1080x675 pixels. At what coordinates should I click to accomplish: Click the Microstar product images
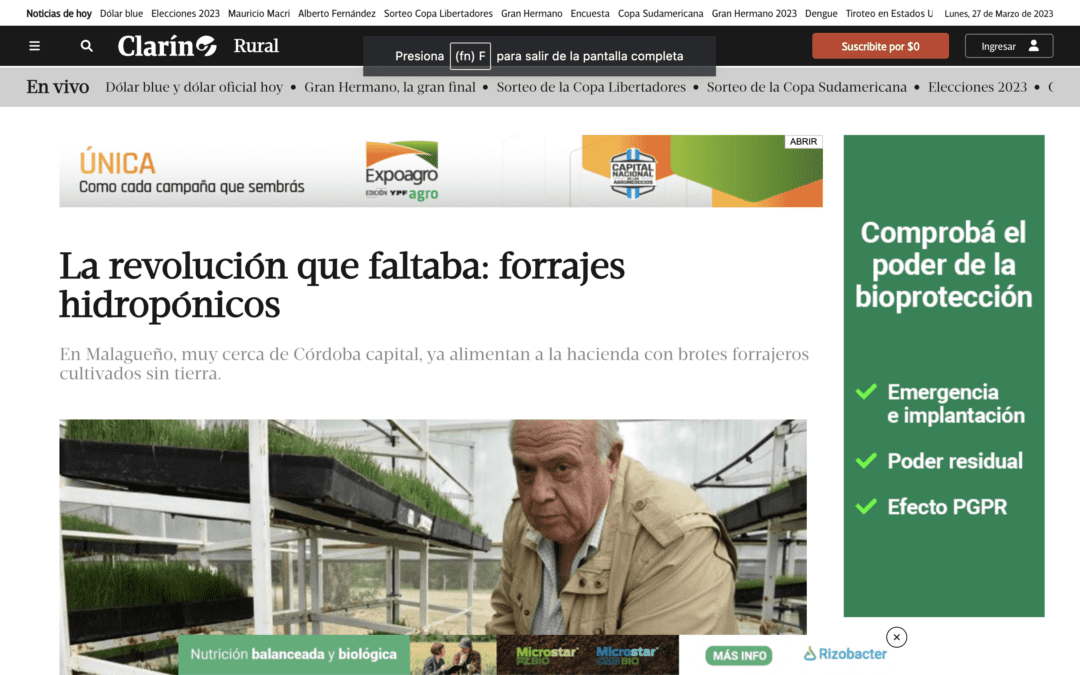[x=587, y=655]
